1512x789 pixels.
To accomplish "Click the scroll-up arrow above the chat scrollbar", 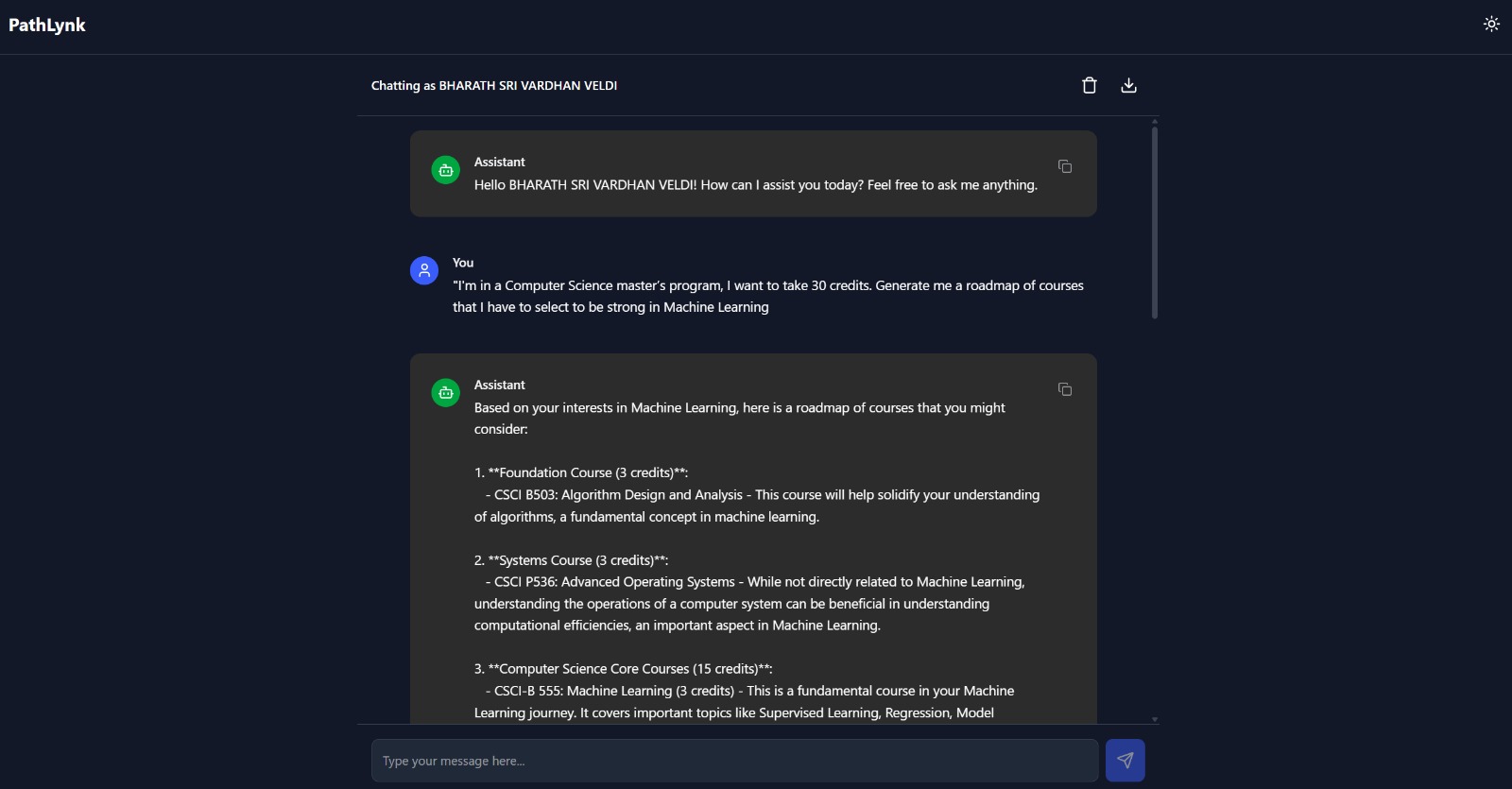I will coord(1153,121).
